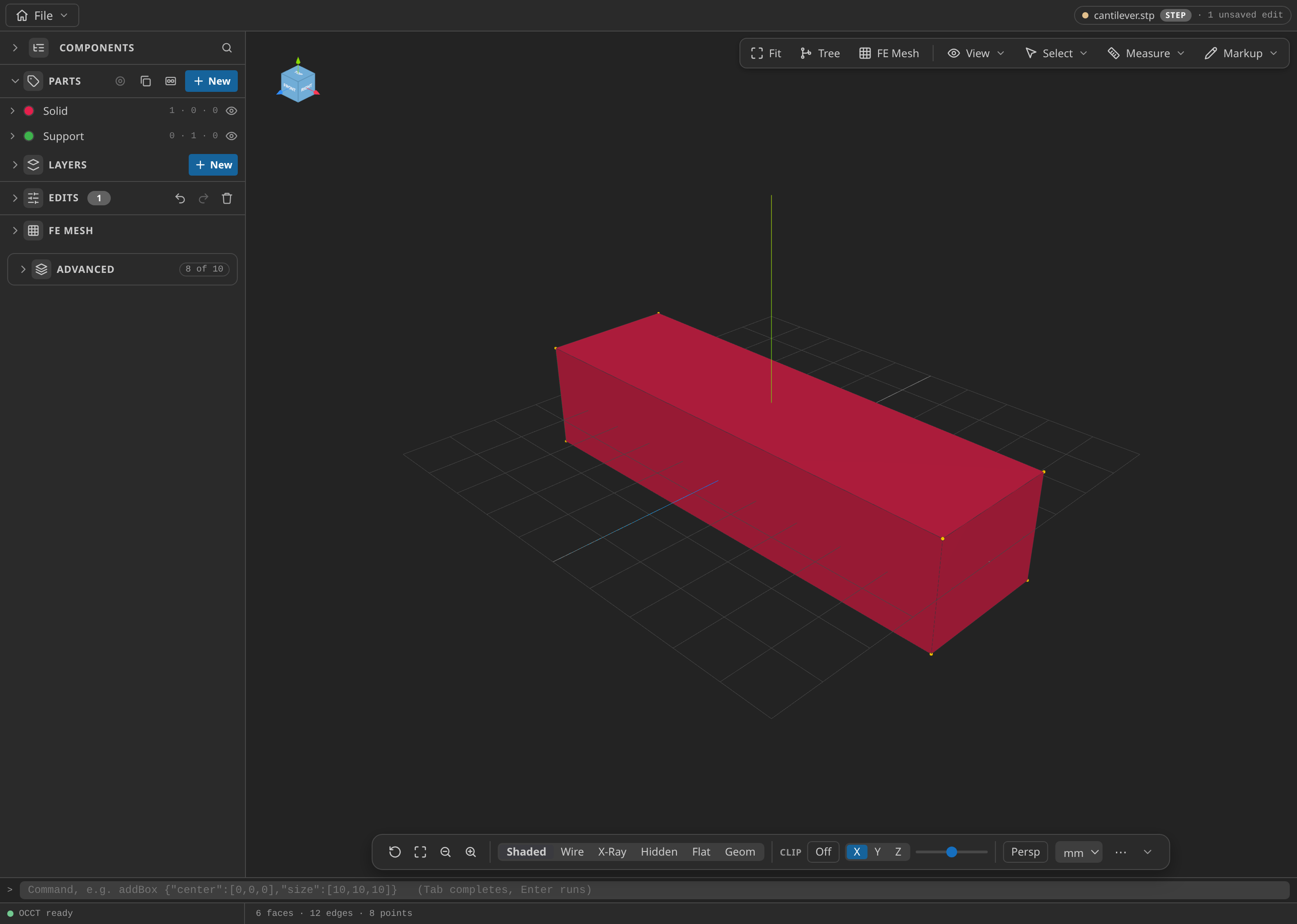Open the View dropdown menu
Screen dimensions: 1297x924
[x=976, y=53]
